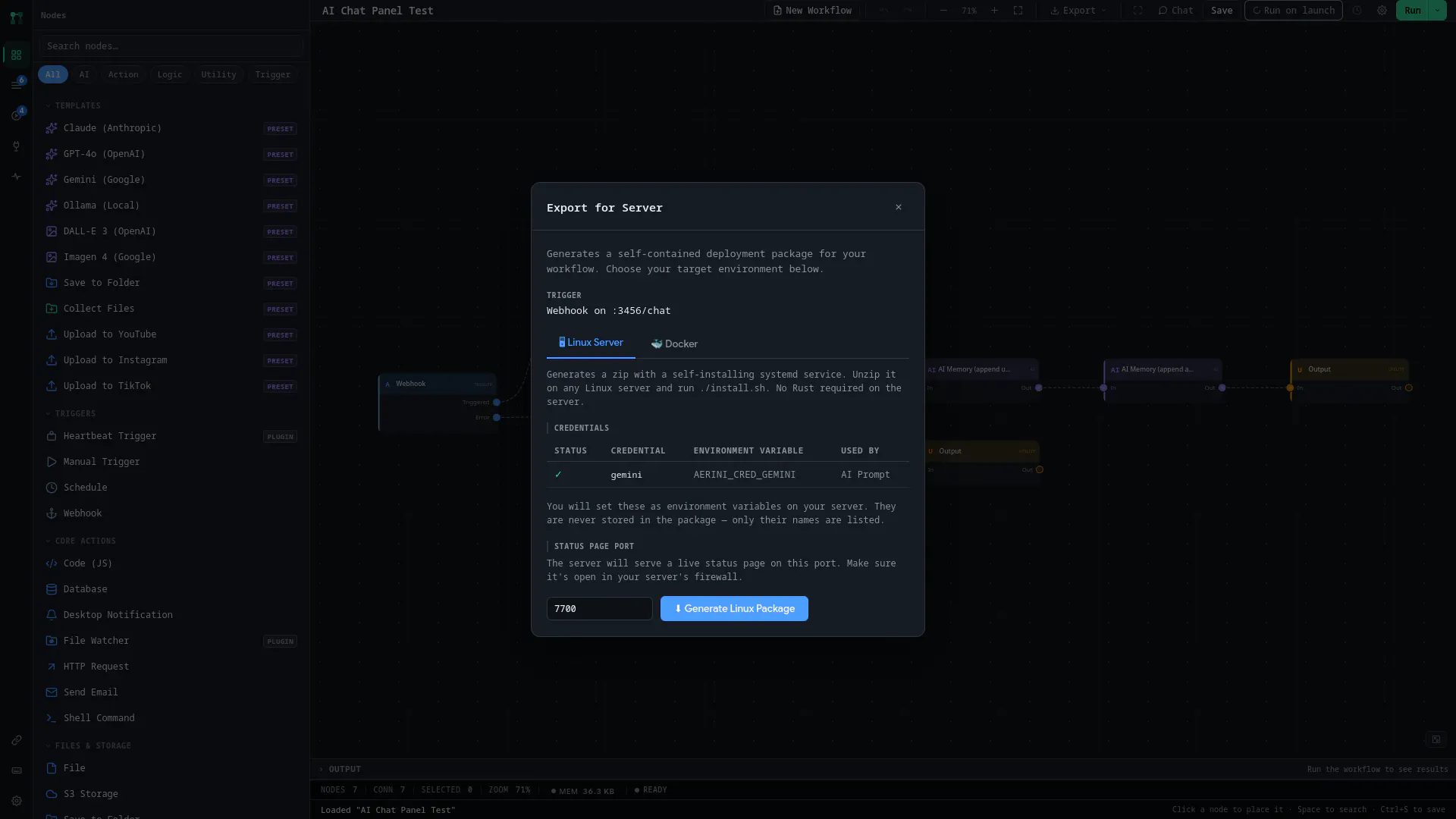
Task: Click the history clock icon in toolbar
Action: (x=1357, y=11)
